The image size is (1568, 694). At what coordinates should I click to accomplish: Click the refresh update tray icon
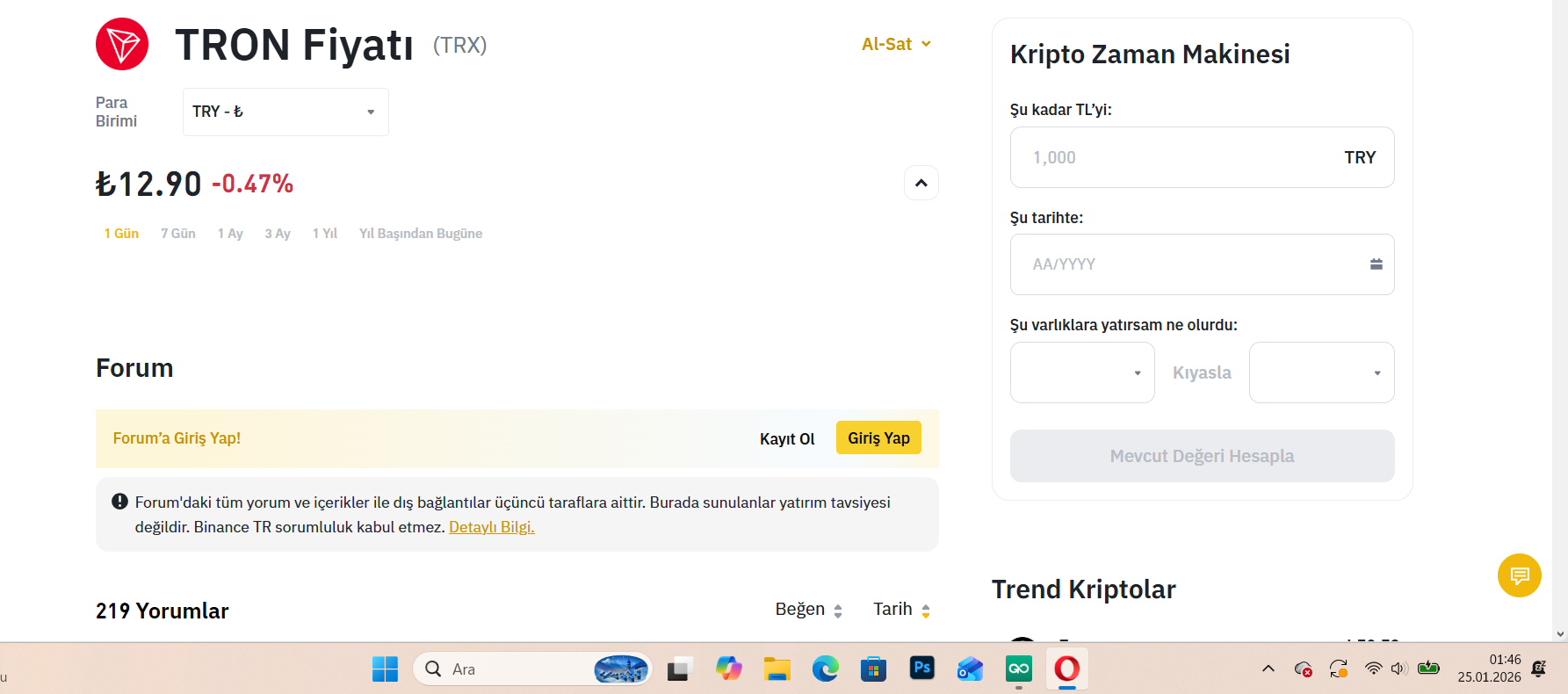click(x=1339, y=669)
